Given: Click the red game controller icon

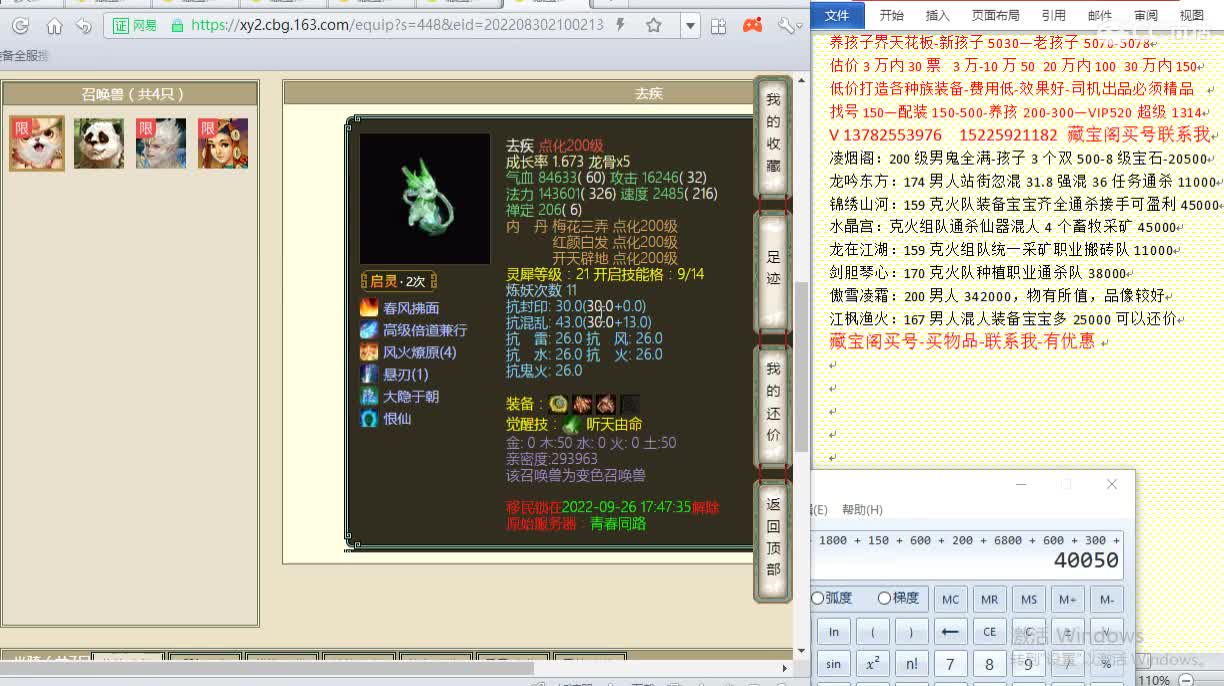Looking at the screenshot, I should tap(753, 25).
